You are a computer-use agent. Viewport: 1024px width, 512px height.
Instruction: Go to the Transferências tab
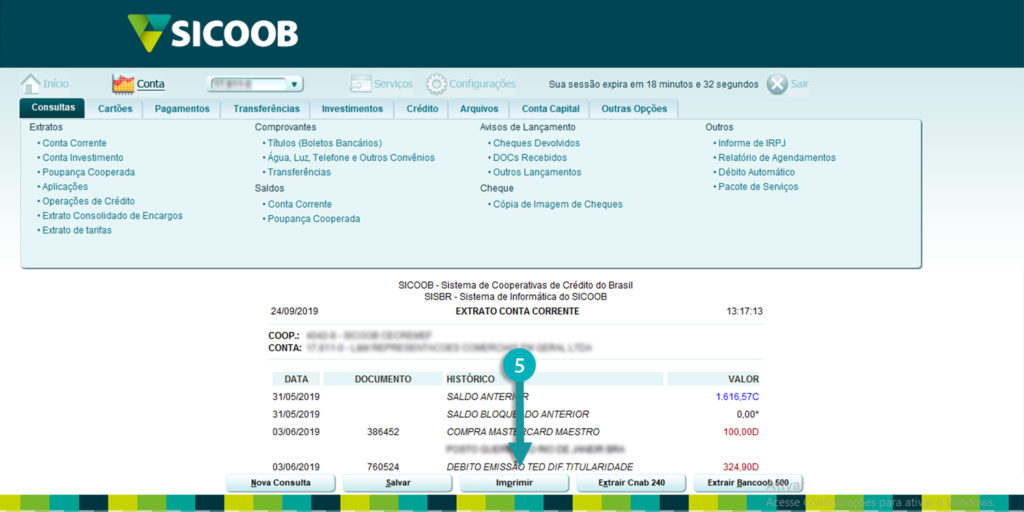266,109
